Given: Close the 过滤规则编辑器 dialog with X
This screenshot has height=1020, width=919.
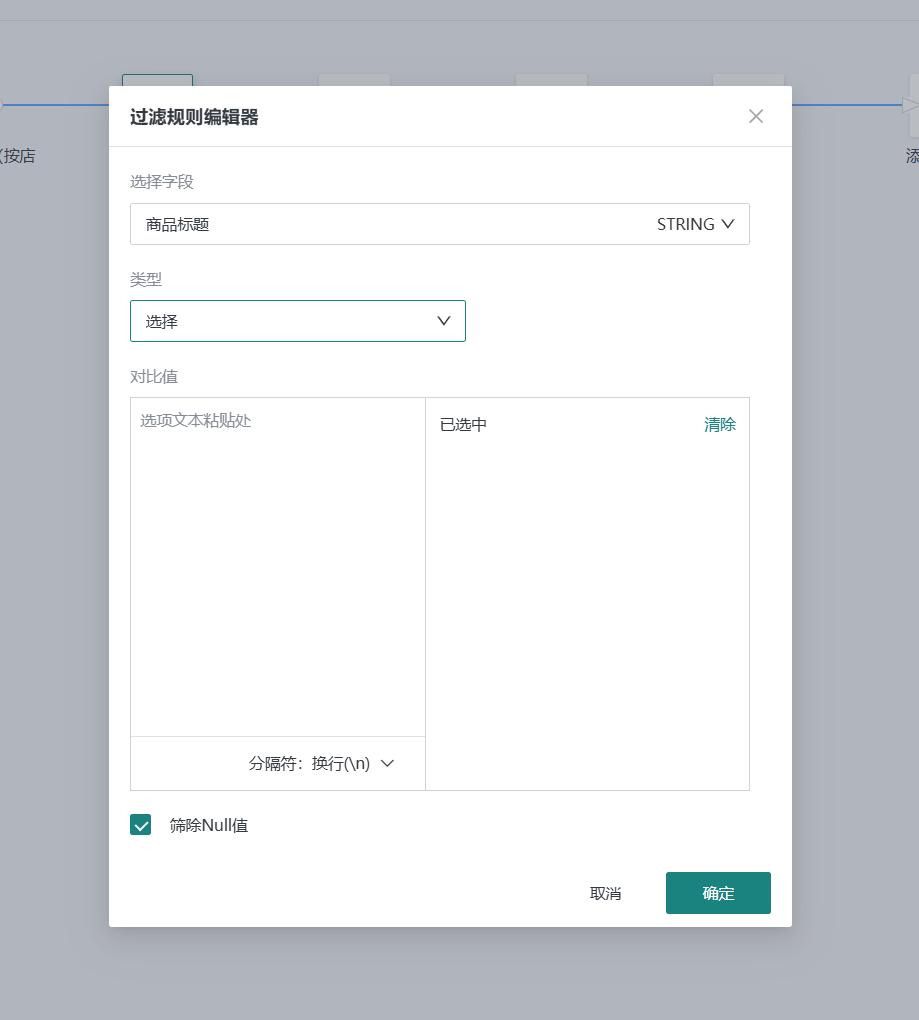Looking at the screenshot, I should click(756, 116).
